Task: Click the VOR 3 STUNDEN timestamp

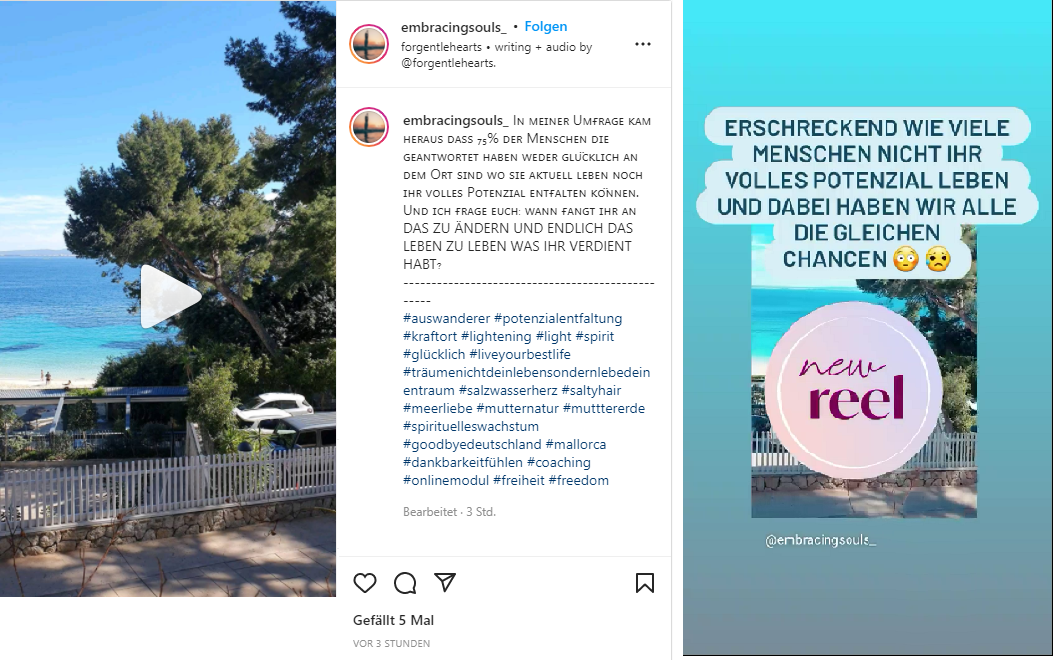Action: [391, 643]
